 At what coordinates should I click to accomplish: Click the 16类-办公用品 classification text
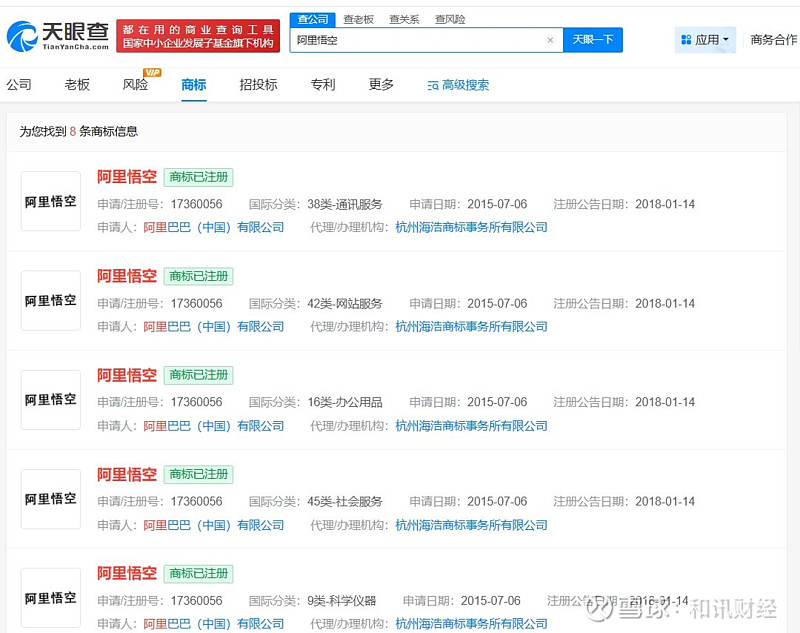click(345, 402)
